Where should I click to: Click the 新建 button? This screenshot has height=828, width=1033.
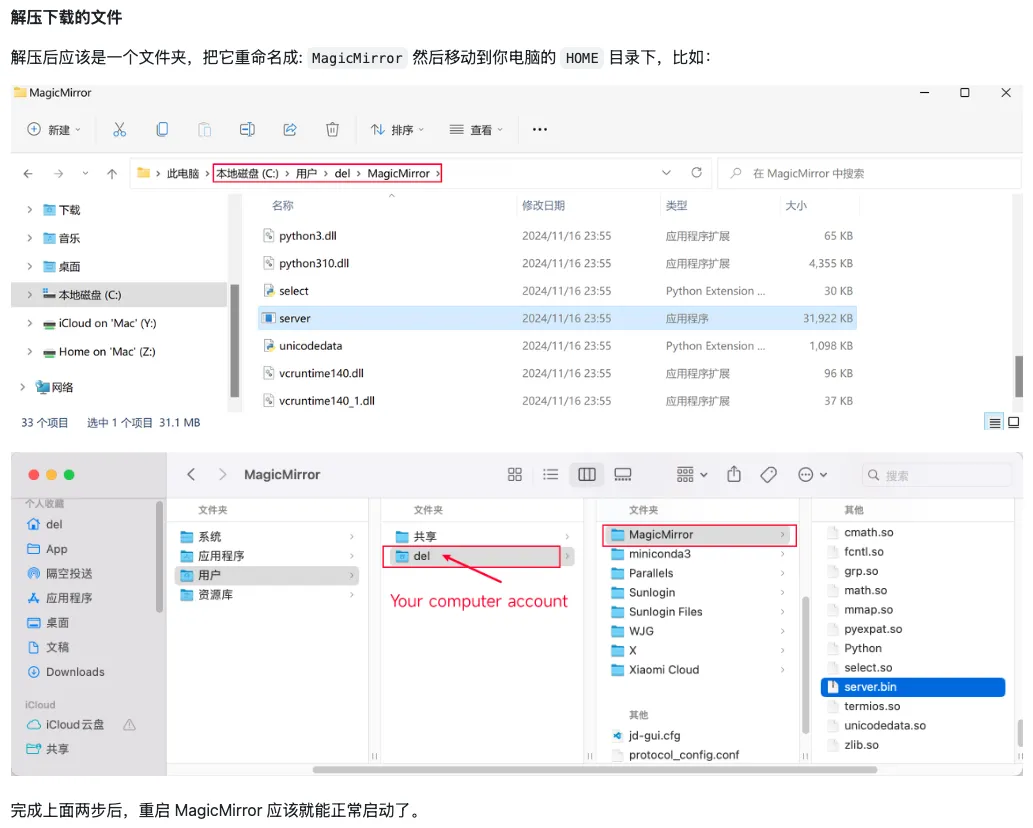pos(53,130)
